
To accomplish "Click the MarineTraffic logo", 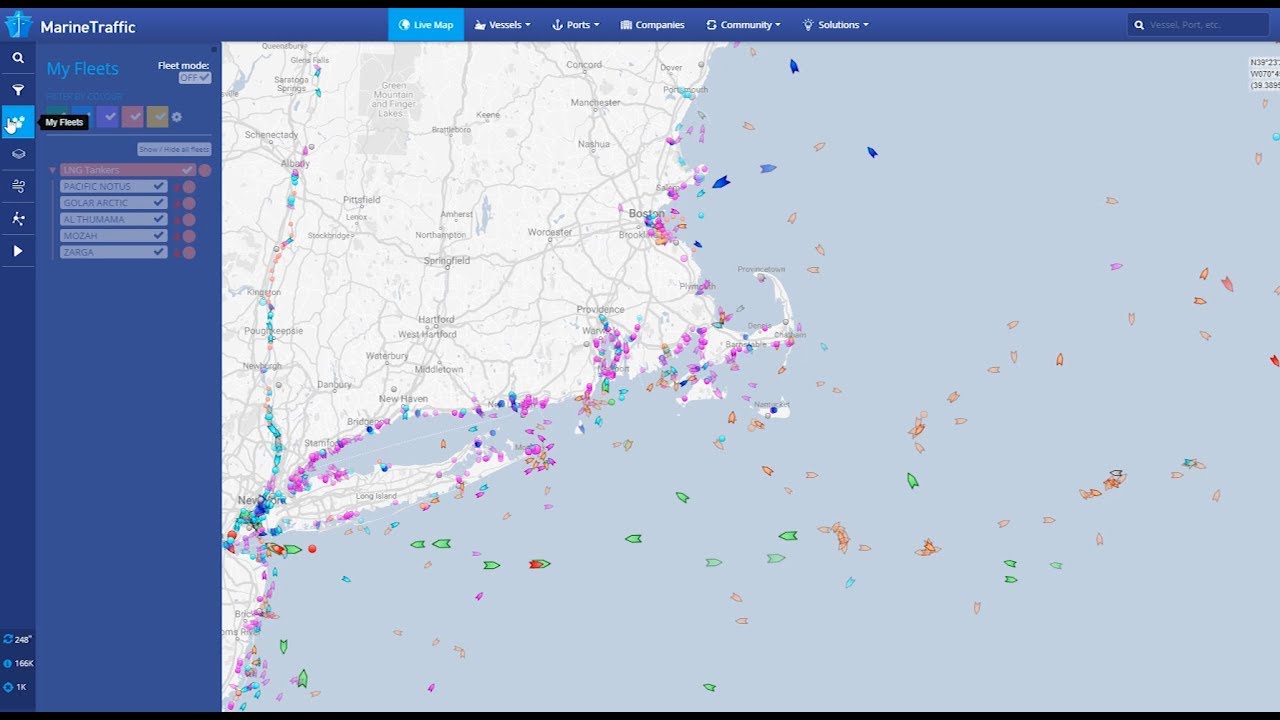I will (18, 25).
